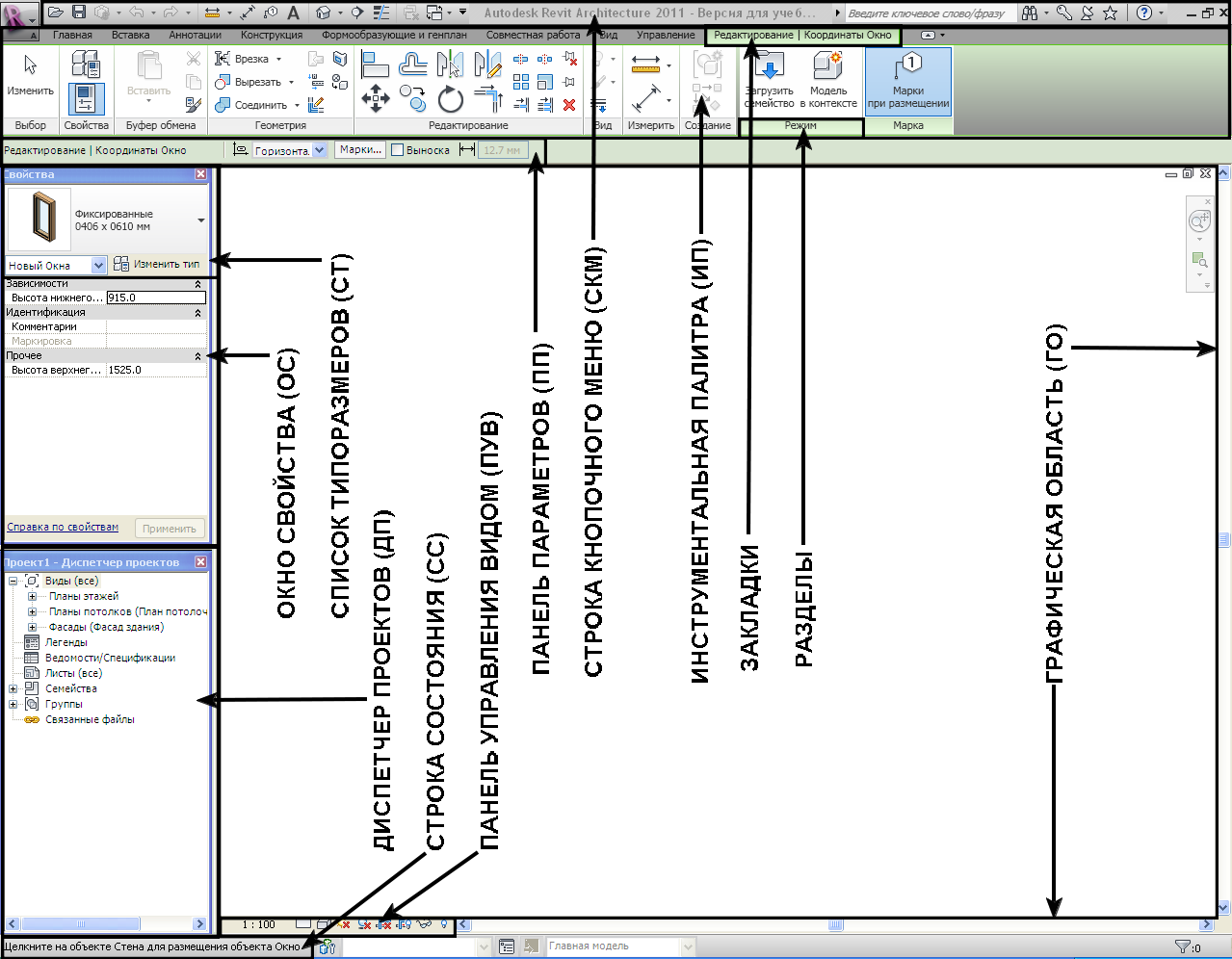1232x959 pixels.
Task: Click the Load Family icon (Загрузить семейство)
Action: point(770,80)
